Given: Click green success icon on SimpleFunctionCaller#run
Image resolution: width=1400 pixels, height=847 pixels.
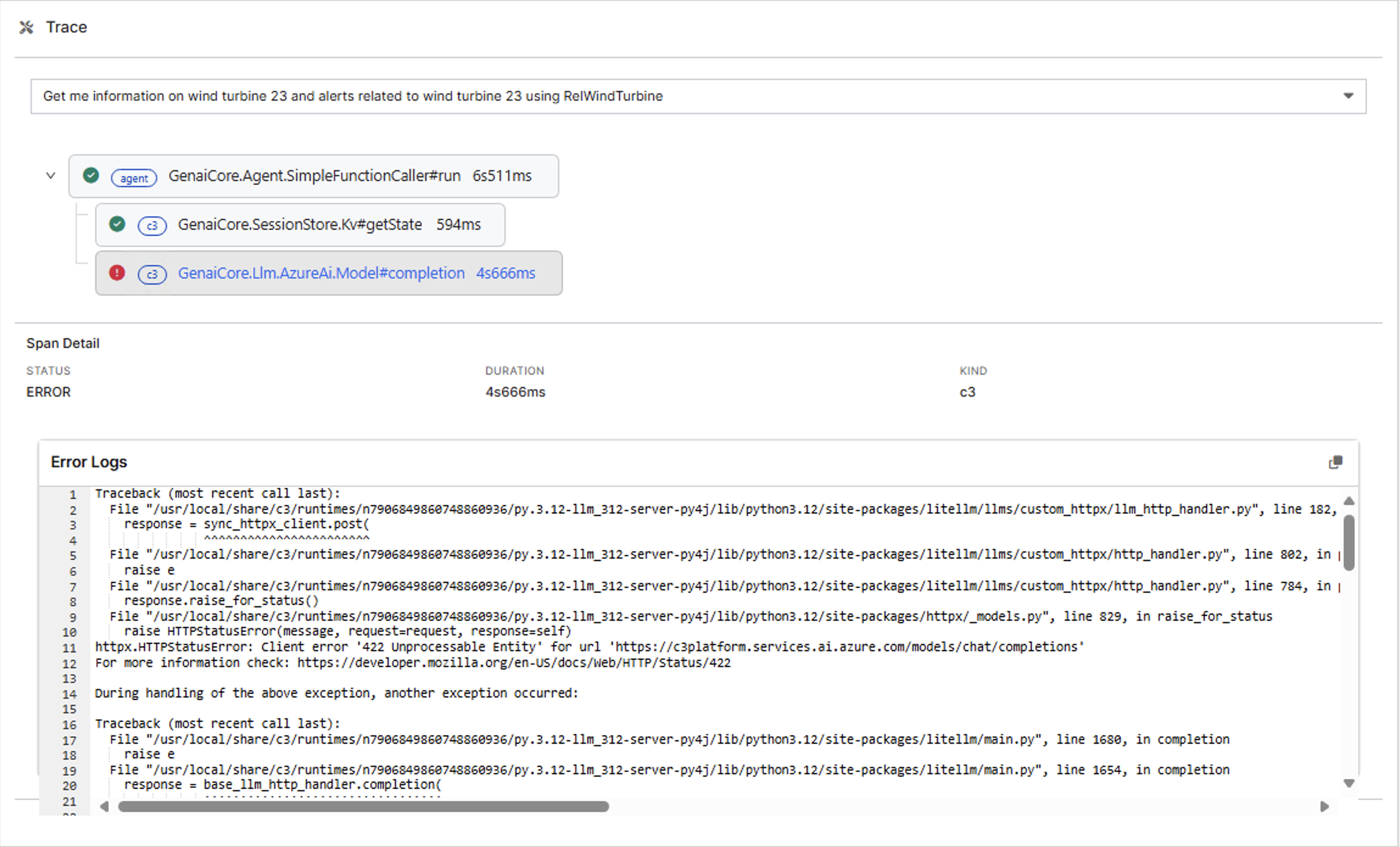Looking at the screenshot, I should [x=91, y=175].
